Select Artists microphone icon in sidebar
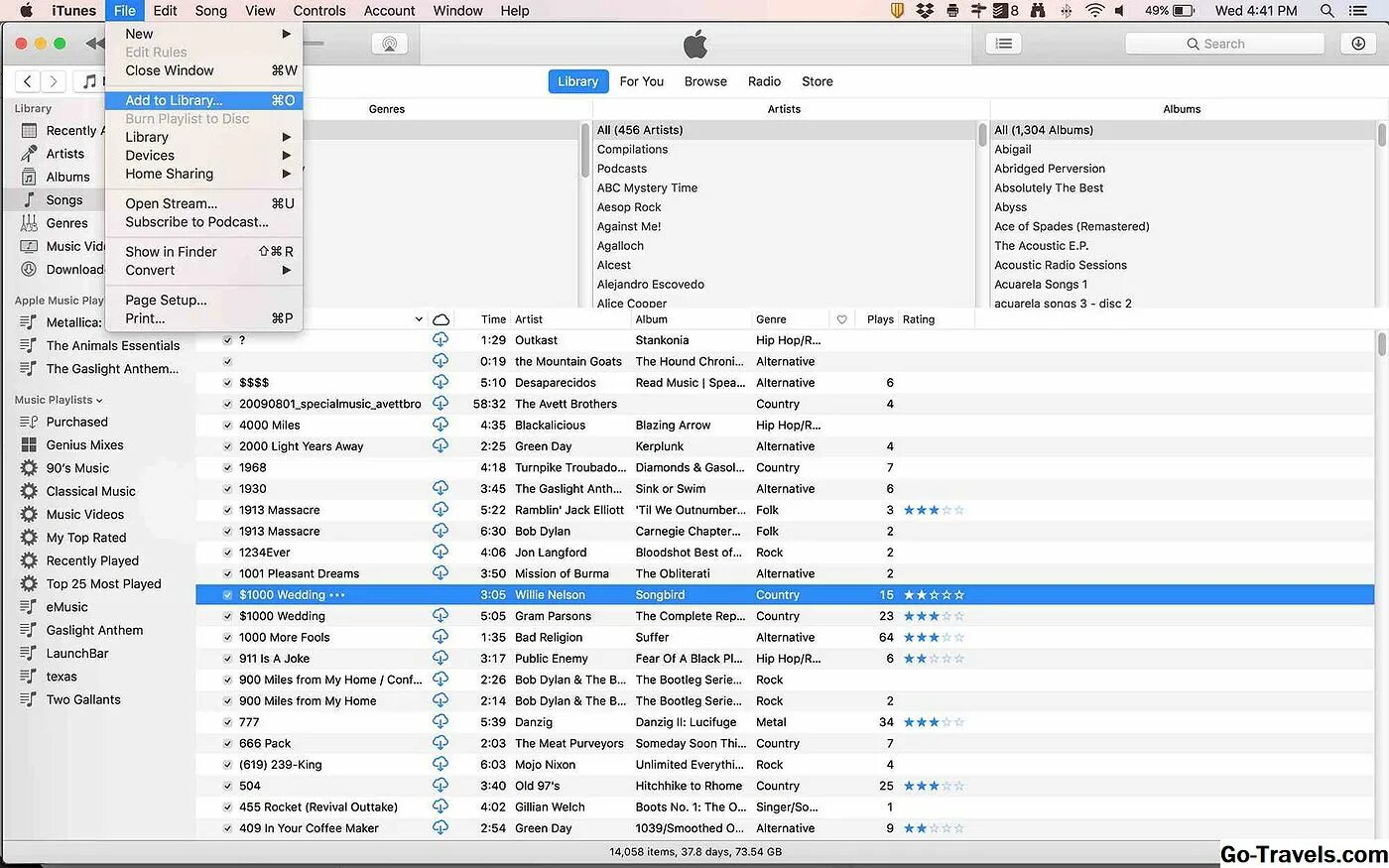 (x=29, y=154)
